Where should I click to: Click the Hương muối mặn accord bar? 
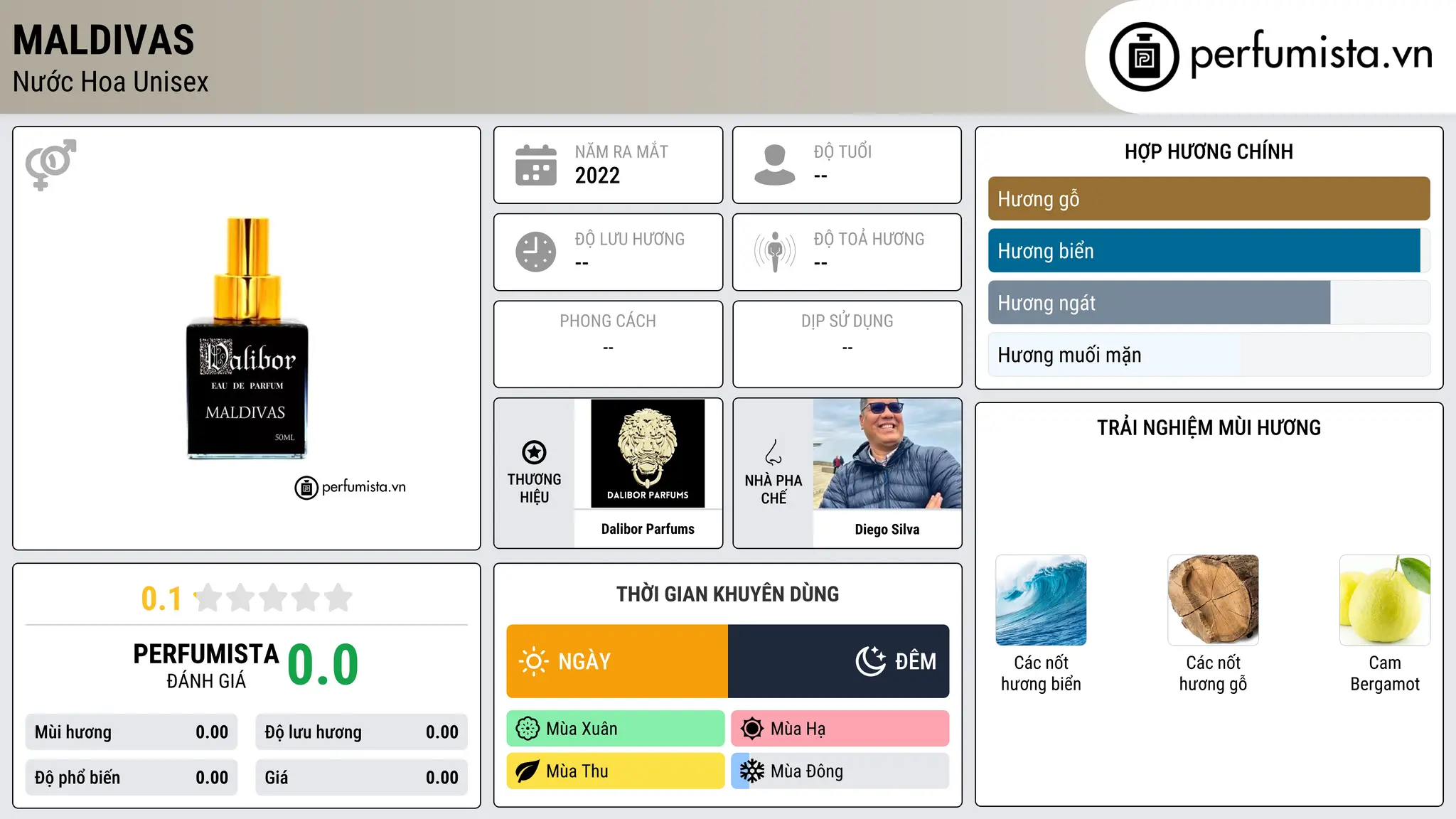[x=1209, y=355]
